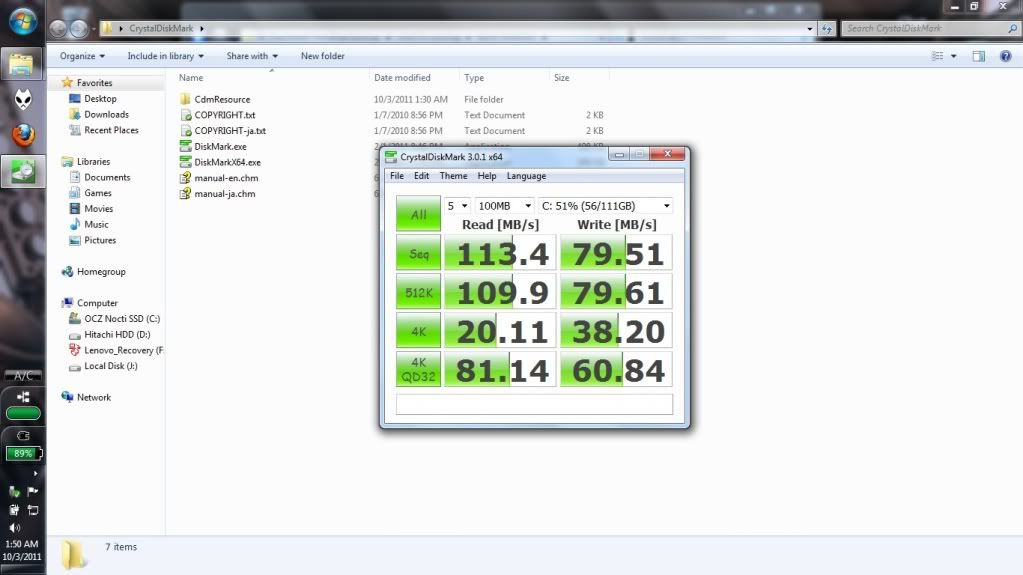
Task: Sort files by Date modified column
Action: click(x=402, y=78)
